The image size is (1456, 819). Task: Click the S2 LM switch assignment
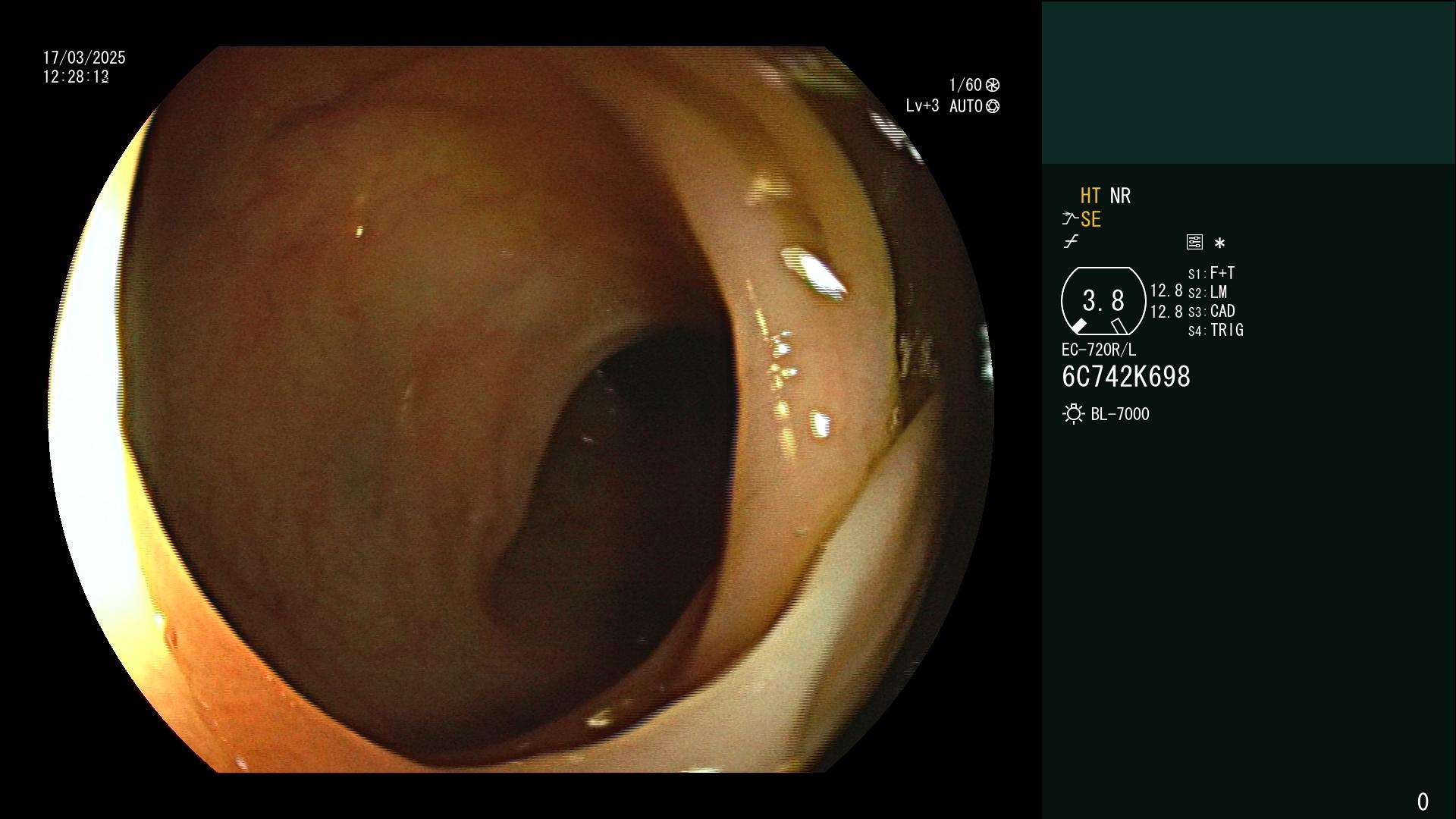coord(1208,292)
